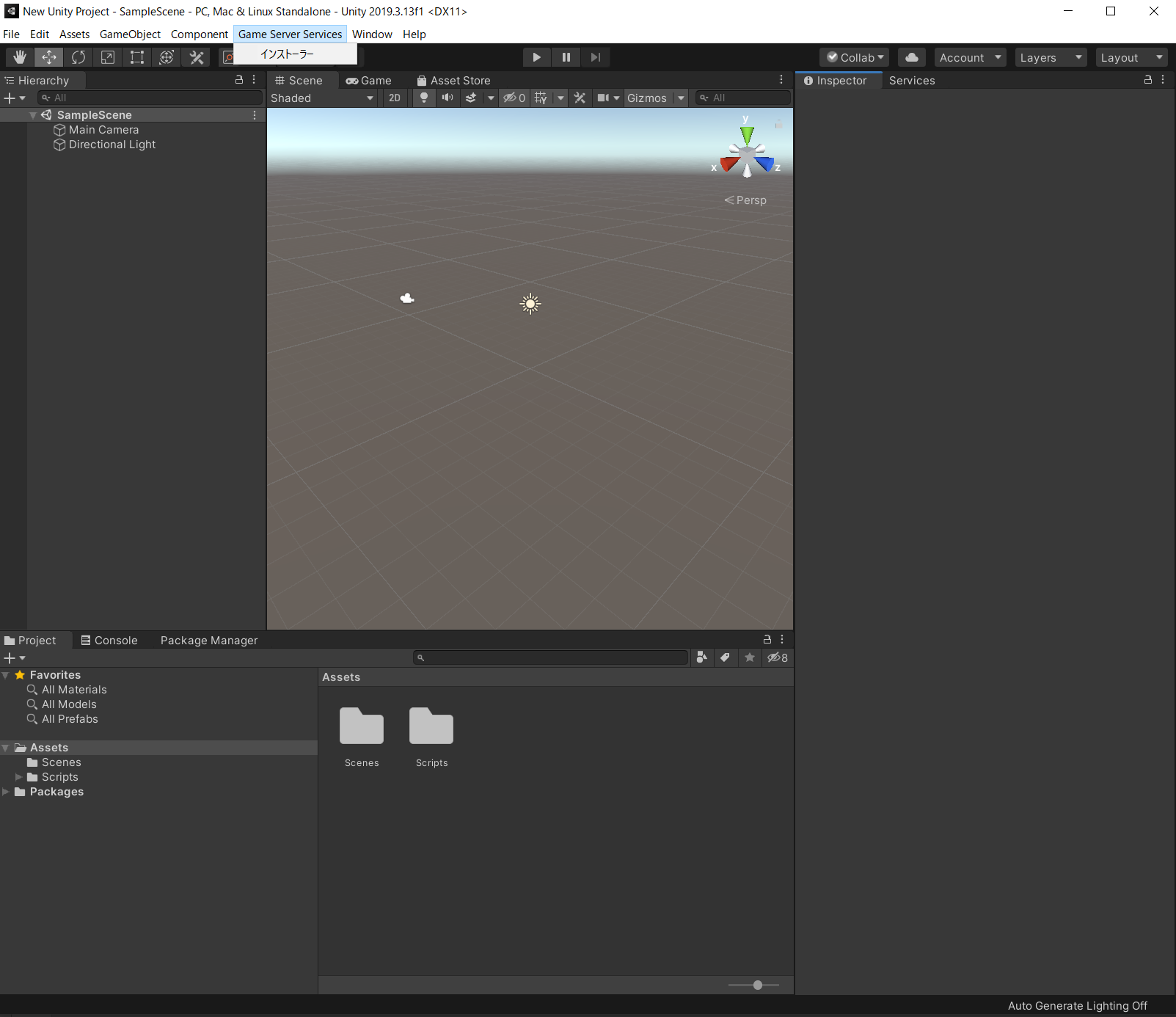Open the Project create plus dropdown

tap(15, 657)
